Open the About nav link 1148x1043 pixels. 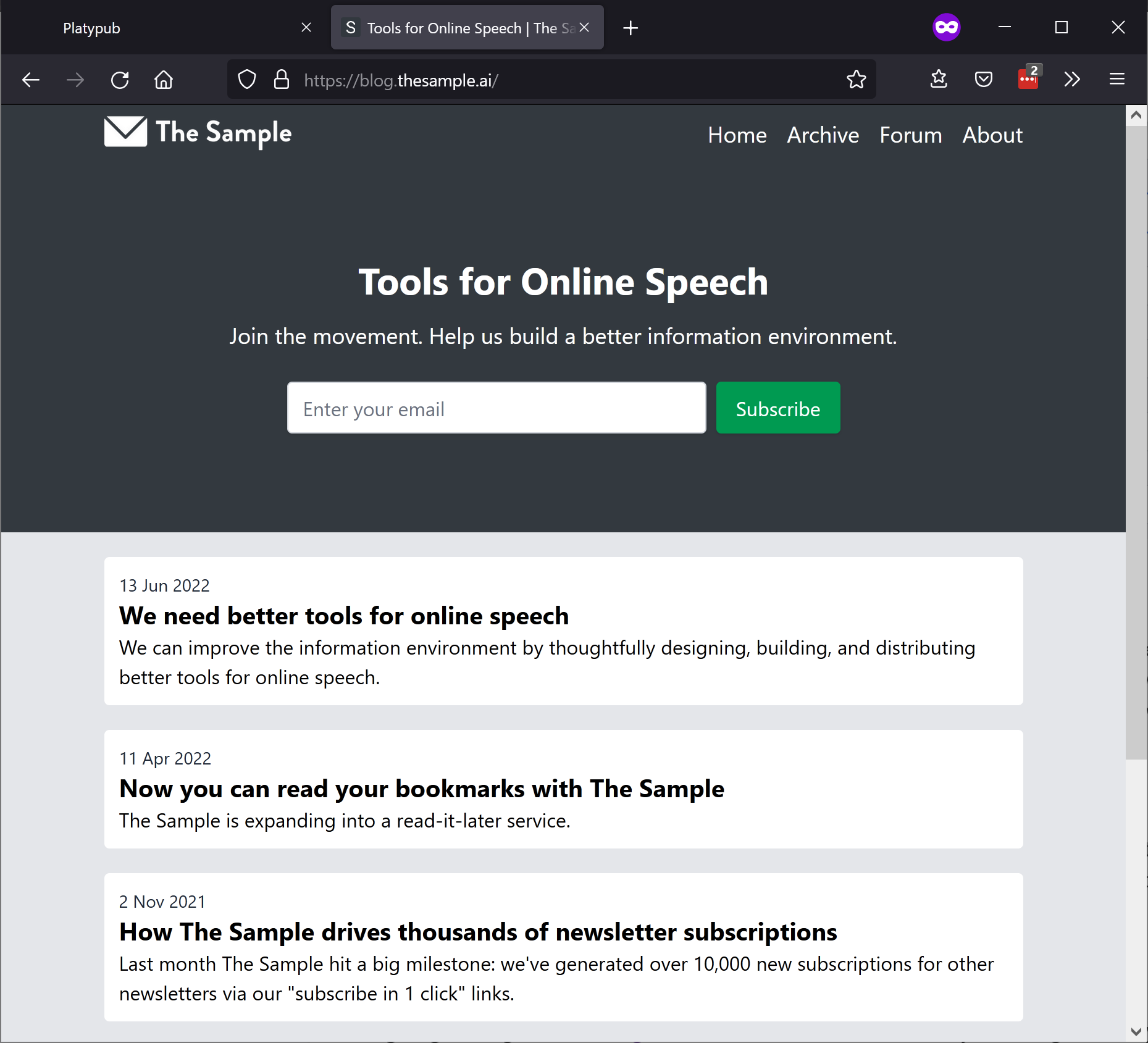tap(992, 135)
